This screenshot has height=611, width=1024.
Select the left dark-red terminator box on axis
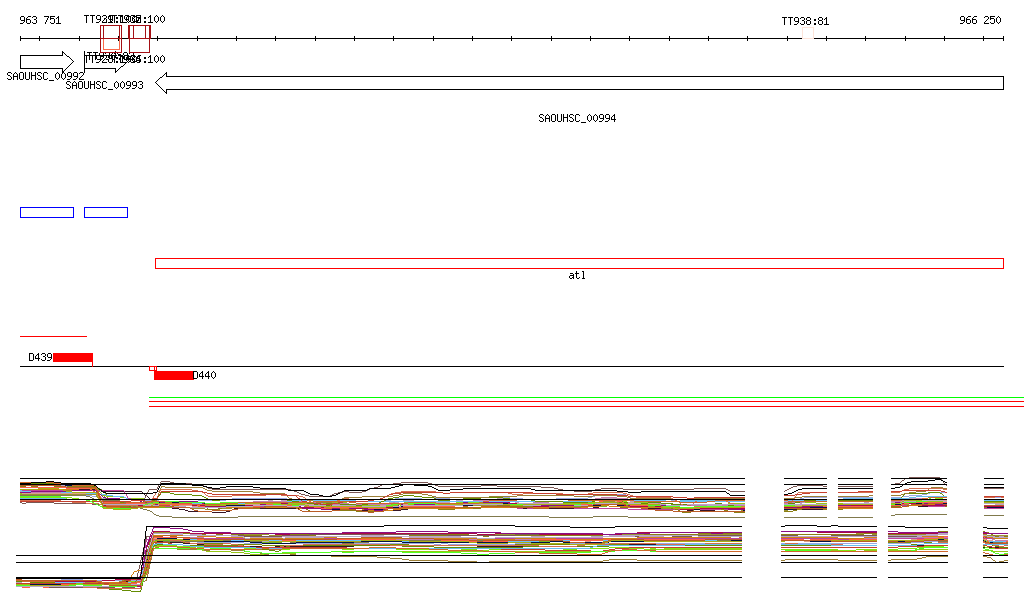(x=111, y=39)
